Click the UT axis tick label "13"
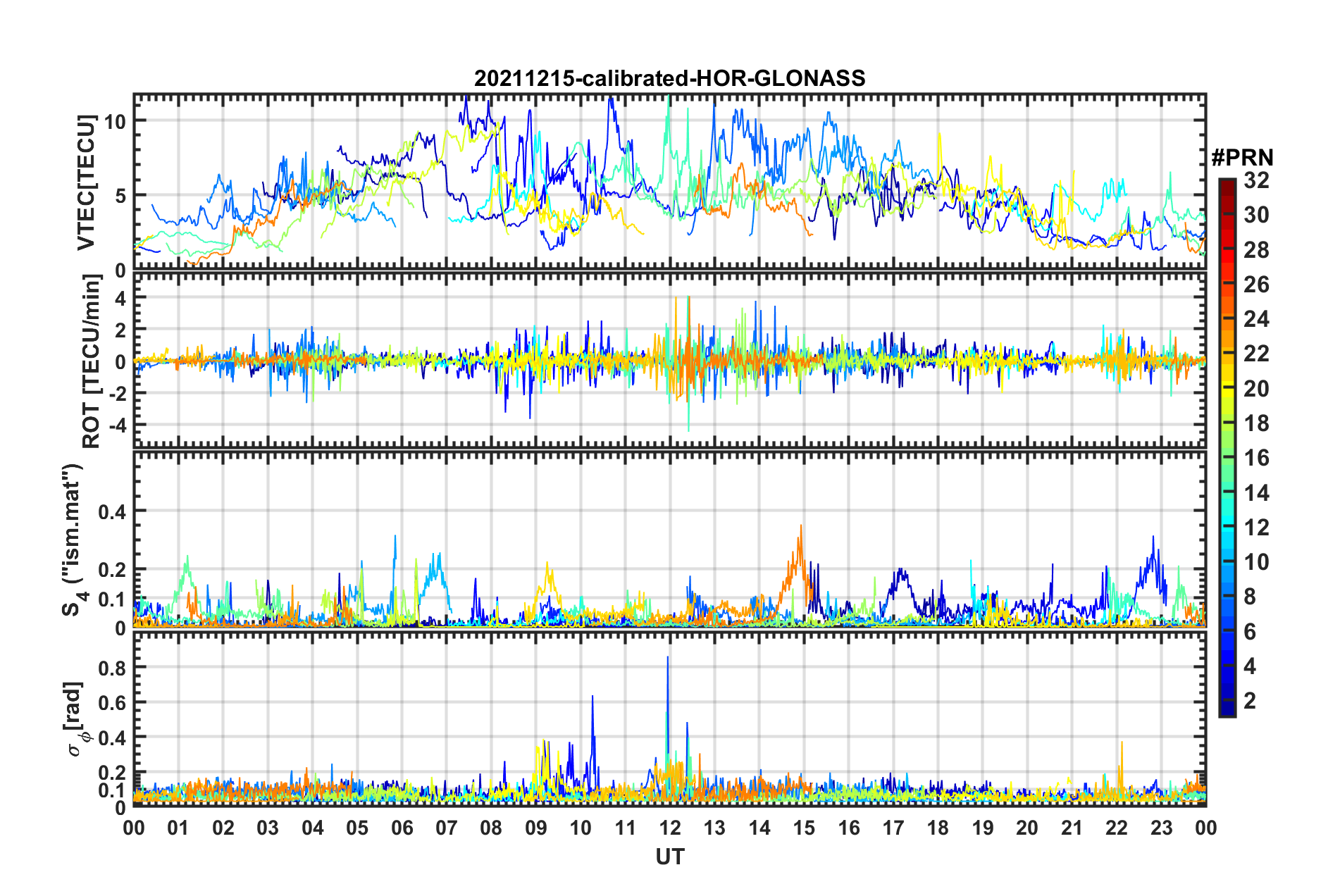Screen dimensions: 1340x896 tap(714, 828)
